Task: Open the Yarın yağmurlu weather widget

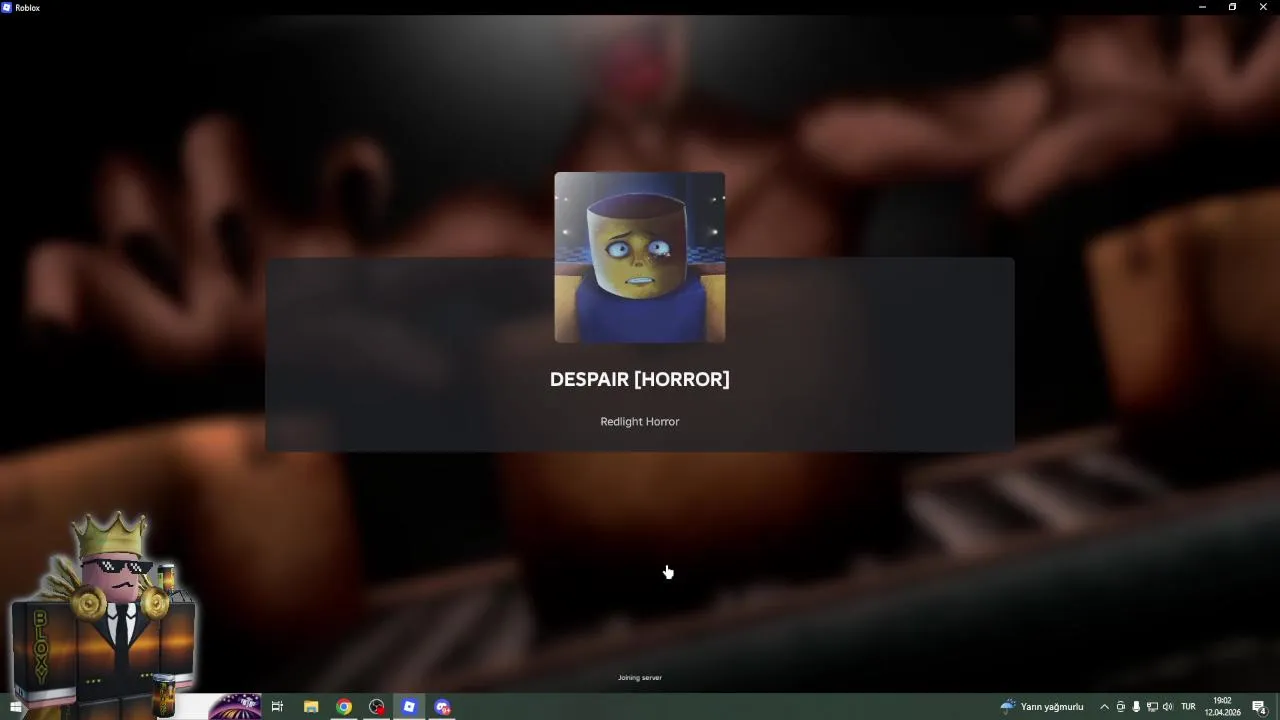Action: (x=1042, y=707)
